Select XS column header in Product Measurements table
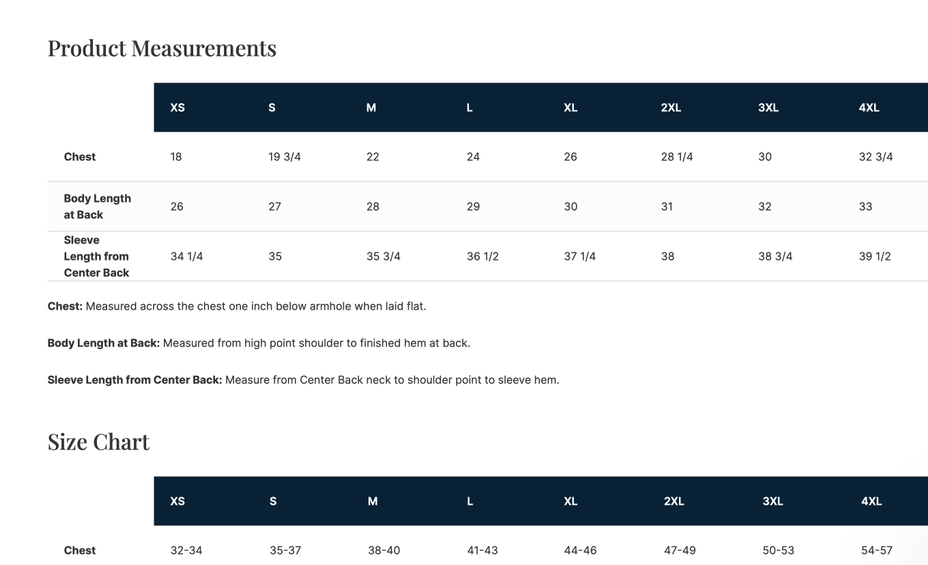The image size is (928, 565). click(177, 108)
